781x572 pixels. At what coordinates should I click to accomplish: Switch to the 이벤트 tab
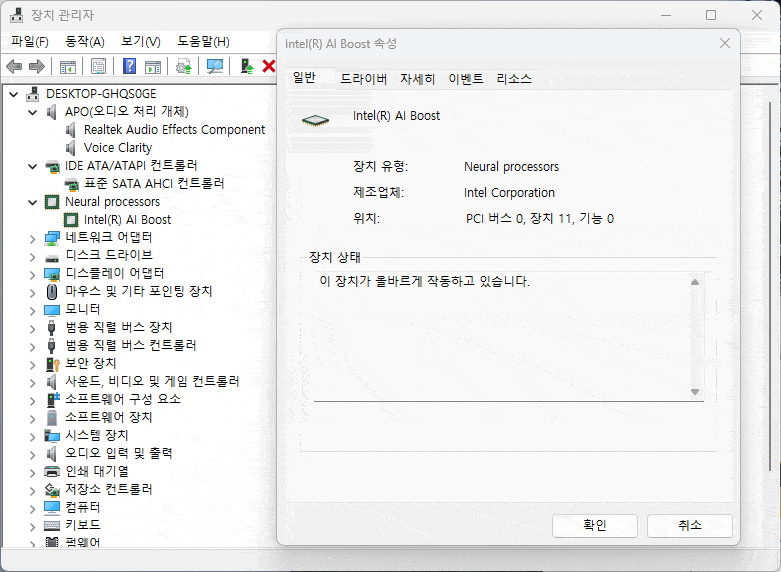pos(466,79)
